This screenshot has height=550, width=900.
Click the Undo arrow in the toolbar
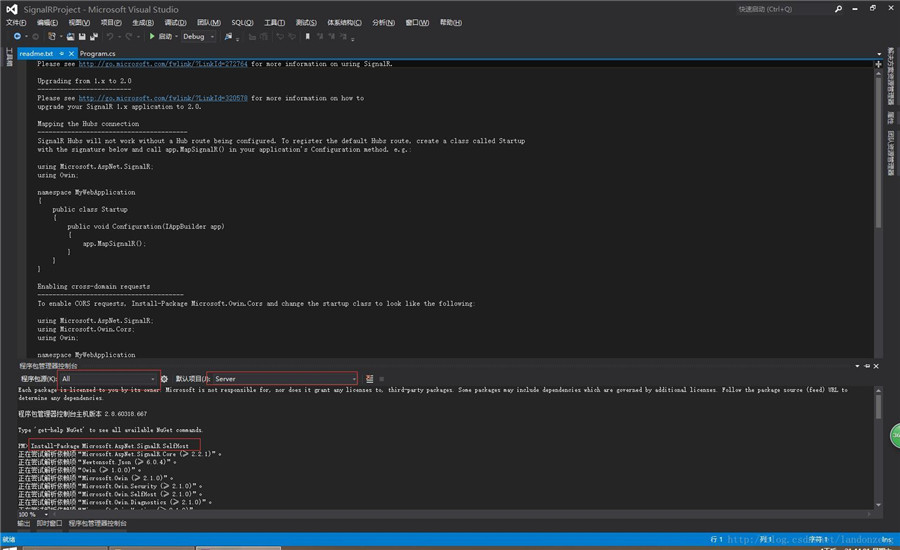[109, 37]
